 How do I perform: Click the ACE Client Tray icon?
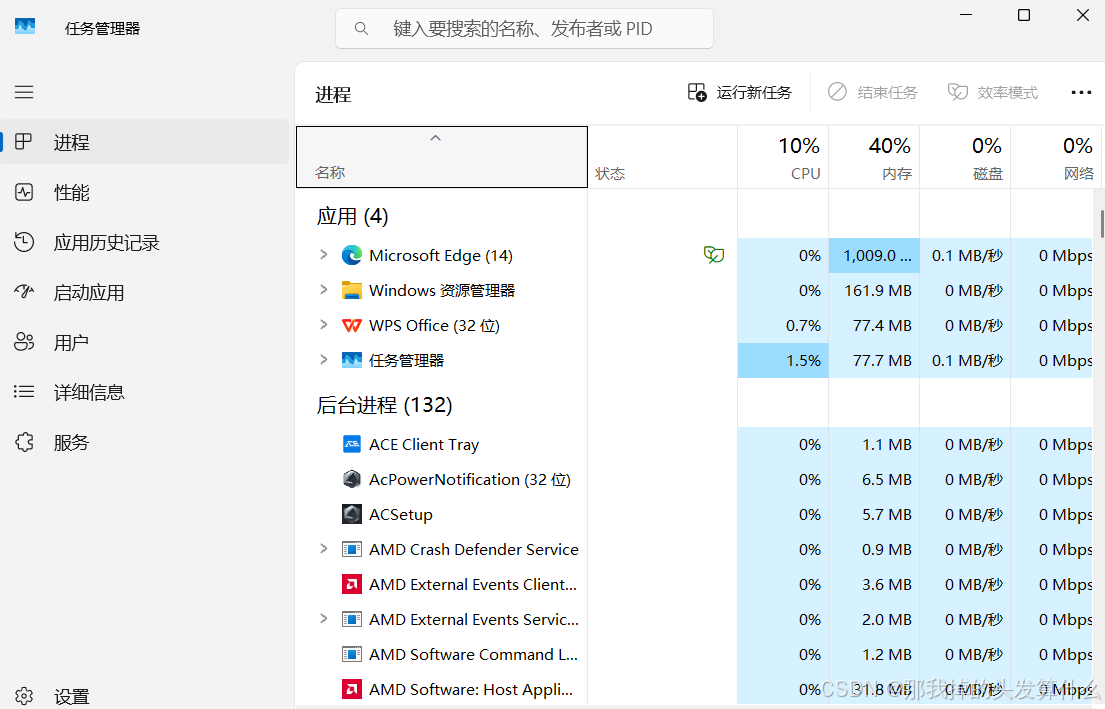(x=352, y=444)
